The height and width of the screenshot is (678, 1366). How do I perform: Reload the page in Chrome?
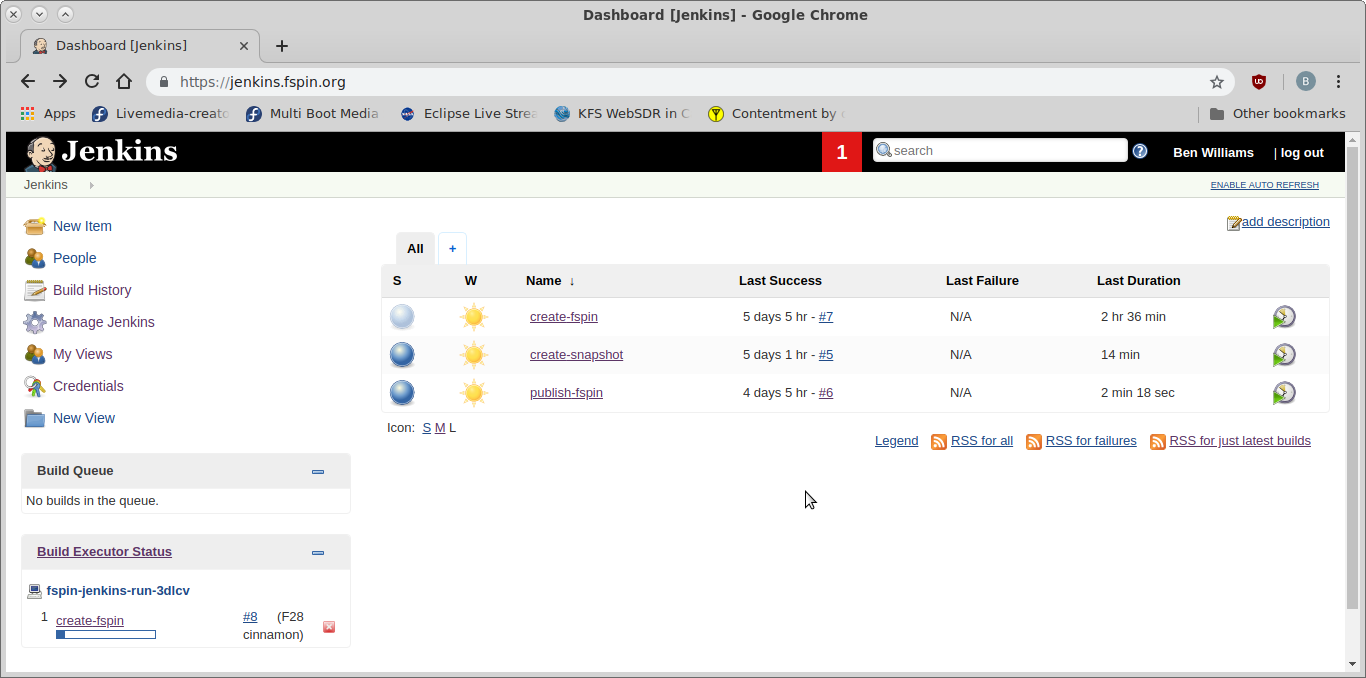[92, 82]
